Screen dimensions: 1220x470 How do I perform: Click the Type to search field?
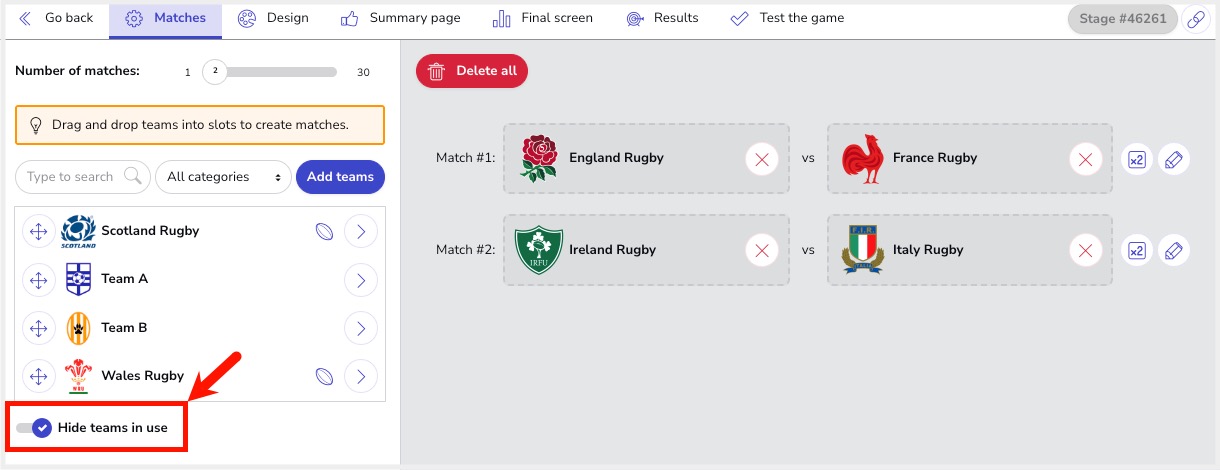(x=70, y=177)
